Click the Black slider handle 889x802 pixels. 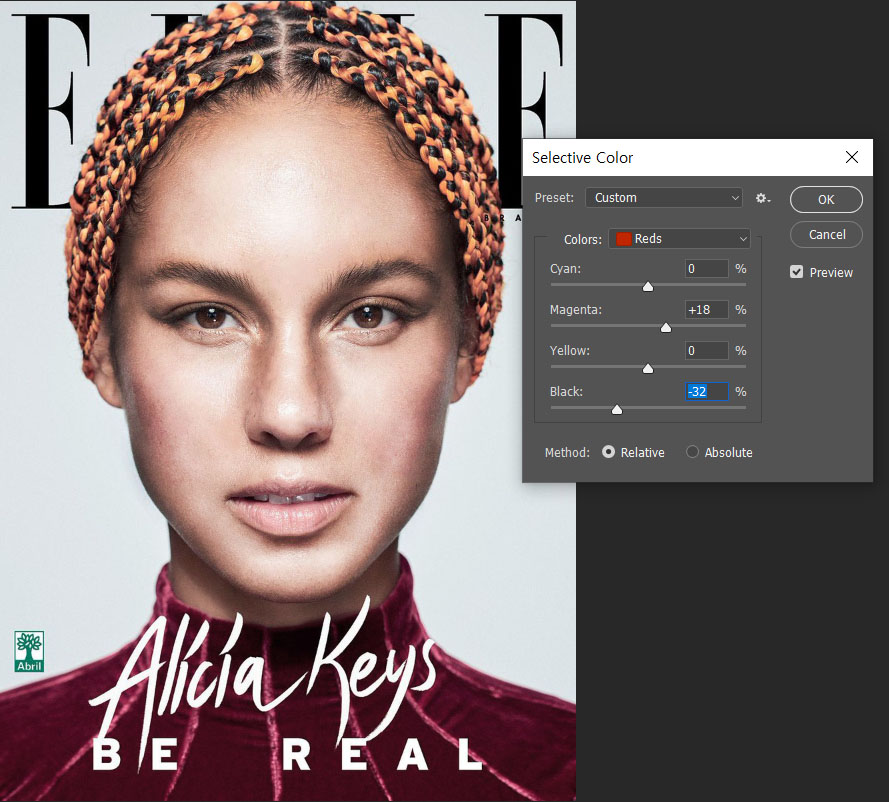coord(617,409)
